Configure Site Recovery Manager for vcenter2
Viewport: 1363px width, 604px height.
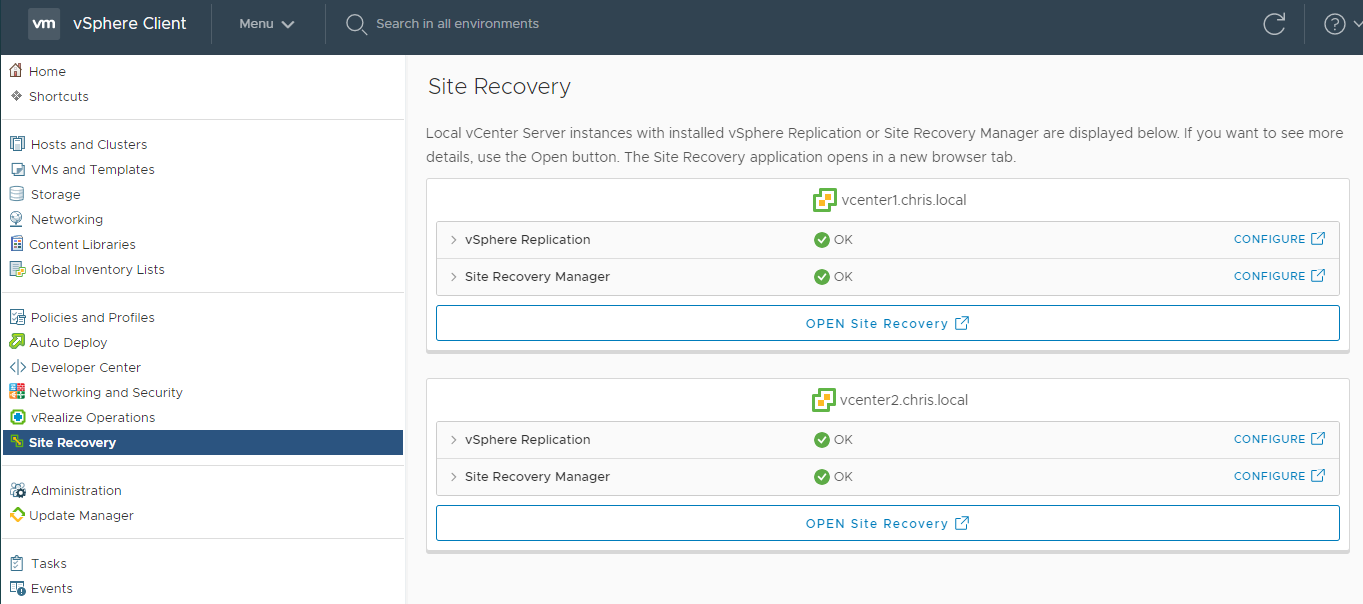pyautogui.click(x=1279, y=476)
